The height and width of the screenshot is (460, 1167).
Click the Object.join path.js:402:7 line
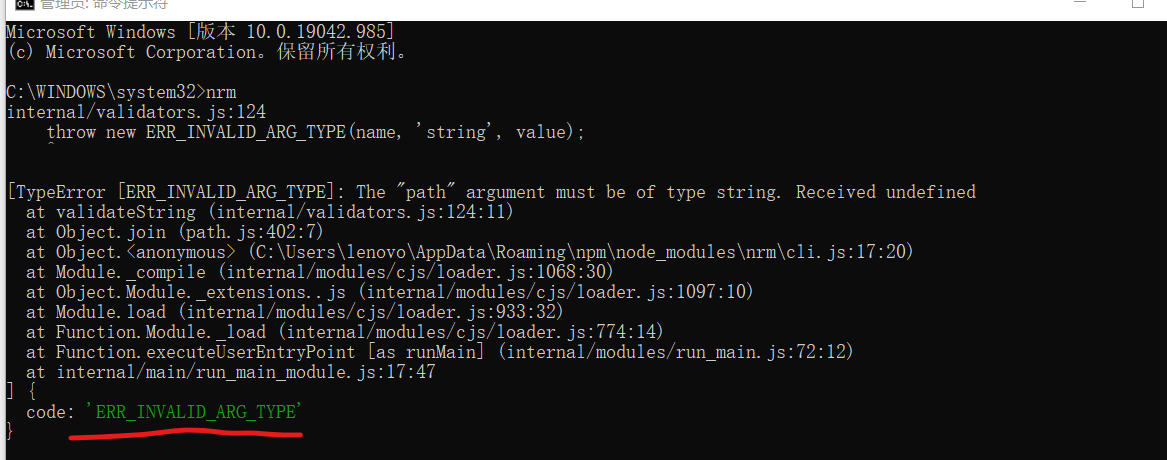(175, 232)
